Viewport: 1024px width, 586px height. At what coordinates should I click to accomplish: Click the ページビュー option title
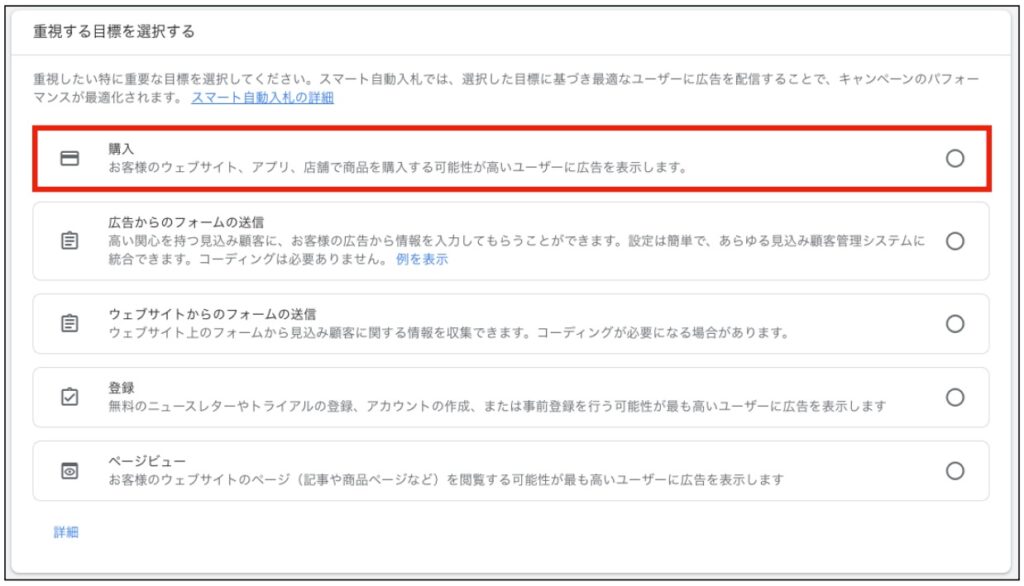pos(145,461)
